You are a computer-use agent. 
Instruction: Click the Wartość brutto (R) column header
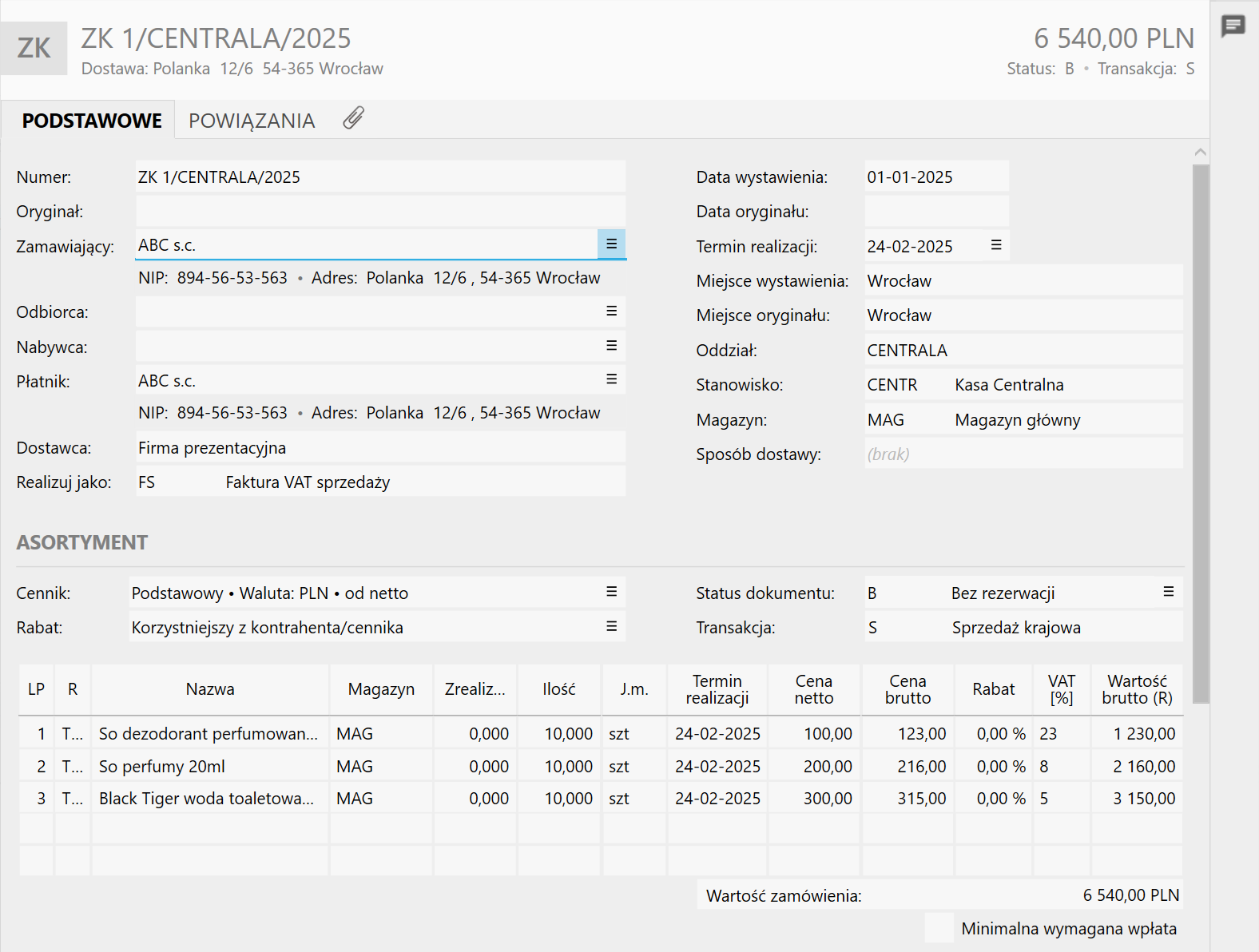[x=1137, y=689]
